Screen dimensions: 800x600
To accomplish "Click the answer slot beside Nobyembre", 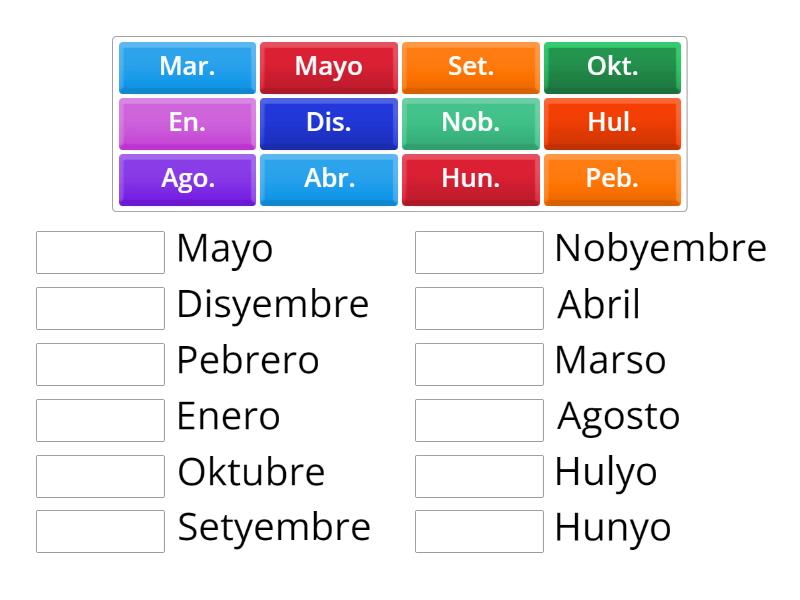I will click(479, 252).
